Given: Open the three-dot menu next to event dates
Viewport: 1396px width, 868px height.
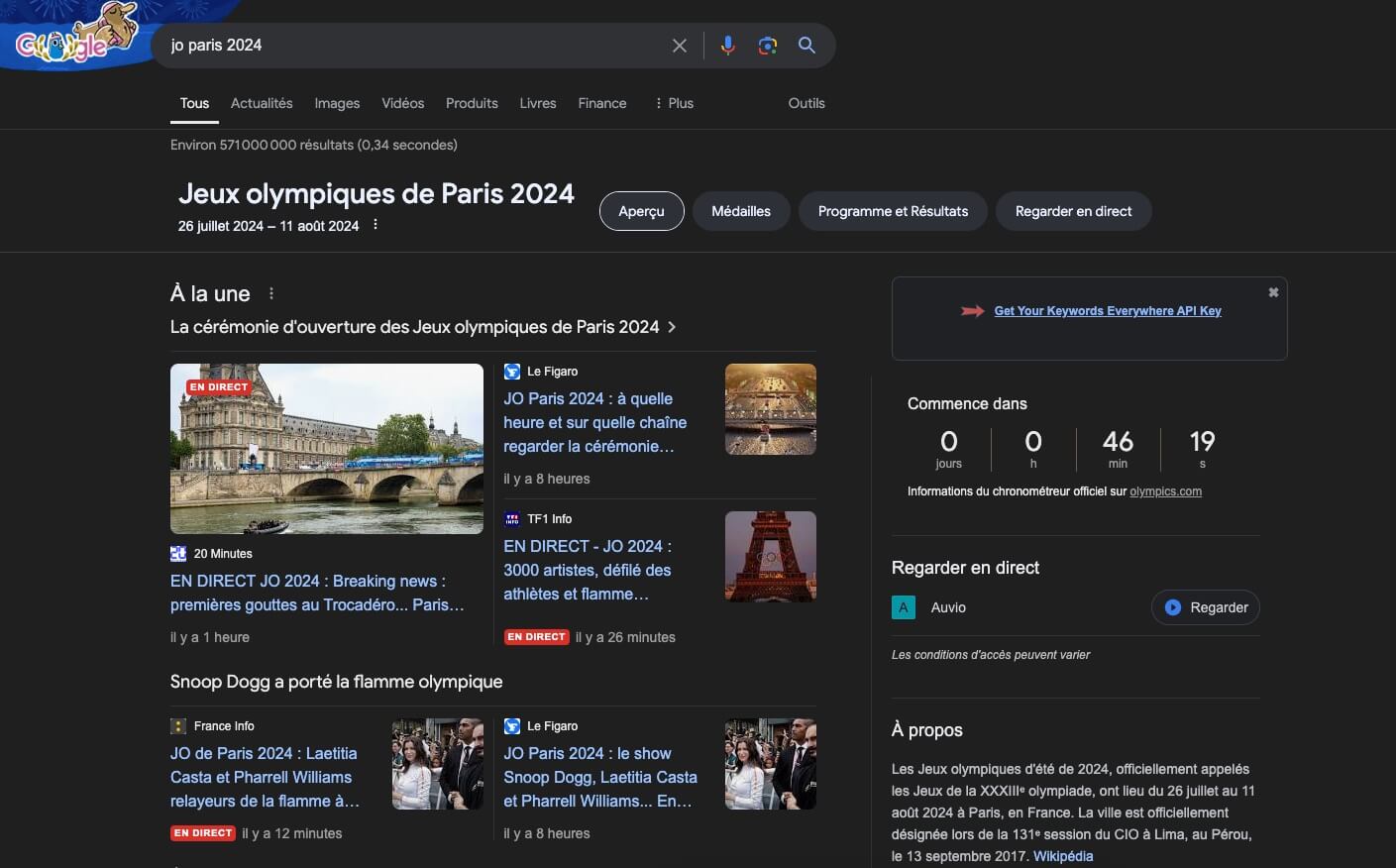Looking at the screenshot, I should [376, 225].
